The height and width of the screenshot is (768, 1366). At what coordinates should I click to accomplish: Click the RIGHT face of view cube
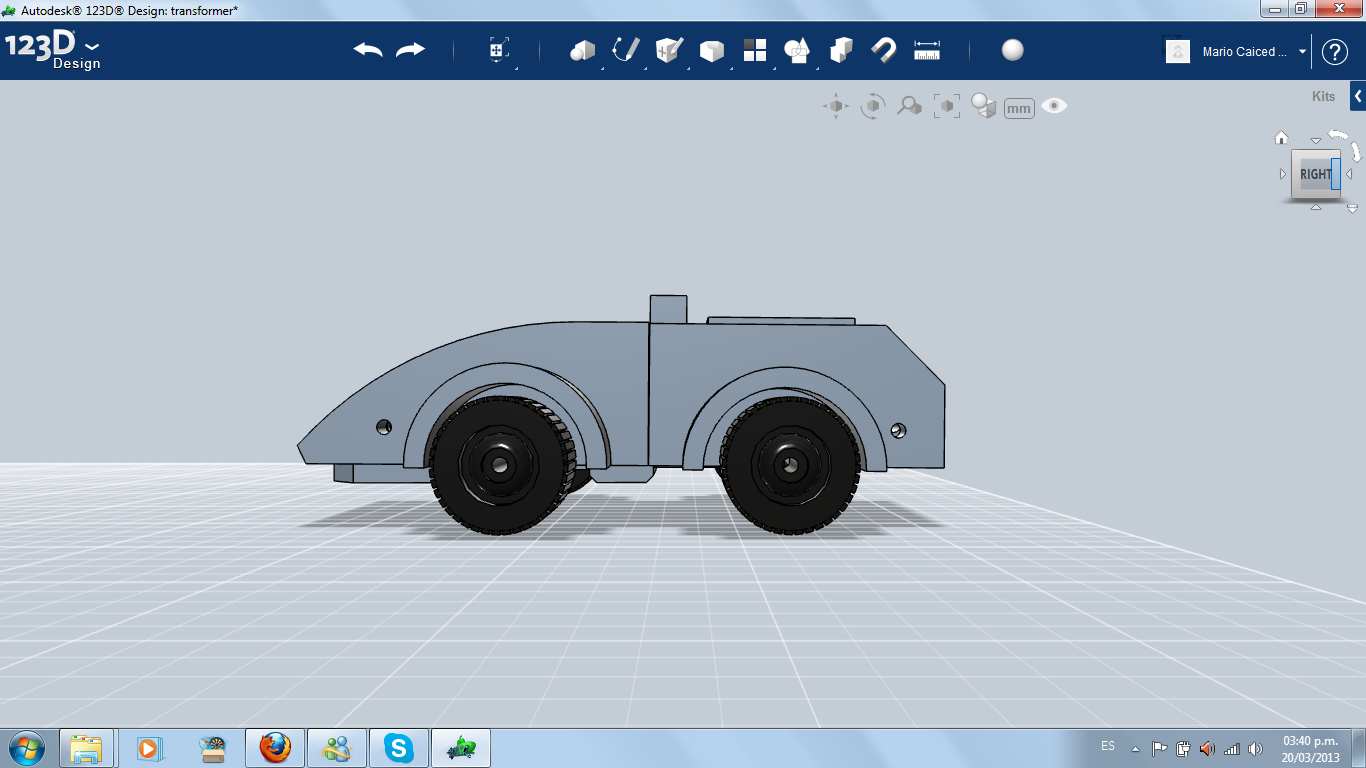pos(1314,174)
